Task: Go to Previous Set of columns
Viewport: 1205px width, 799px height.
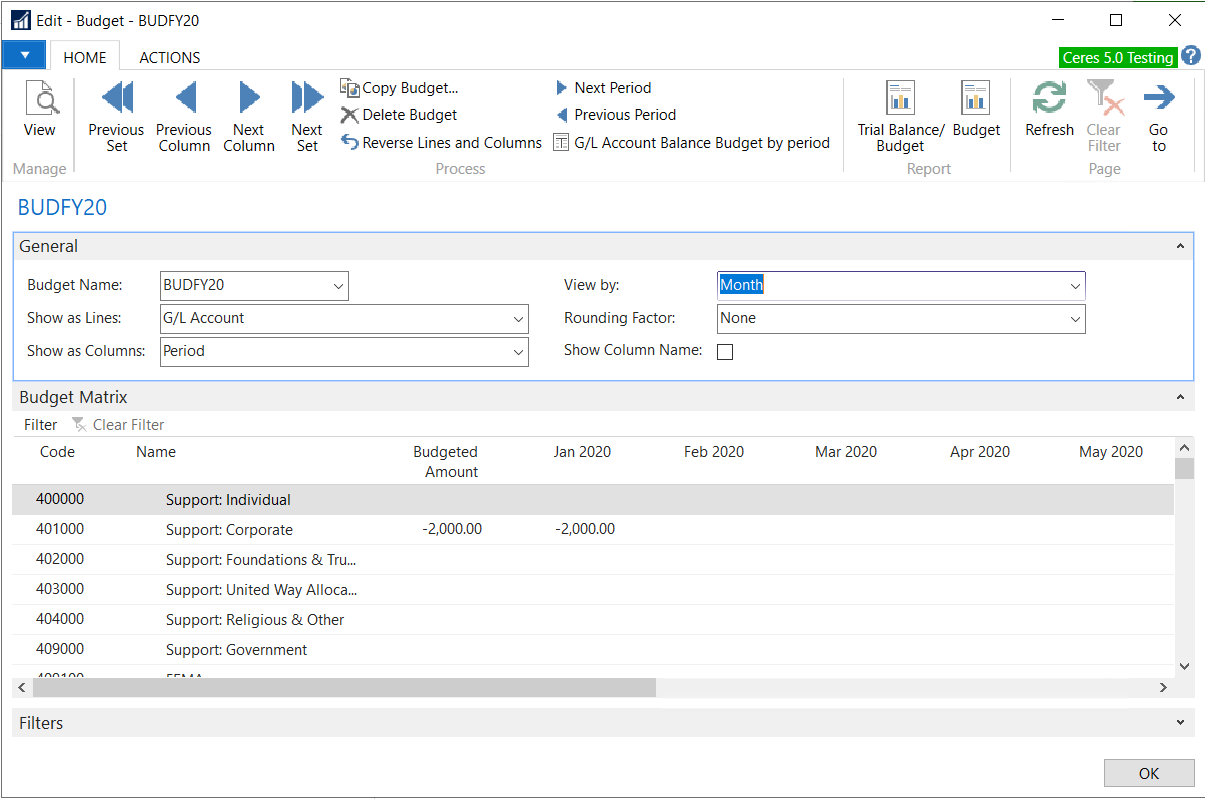Action: pos(116,99)
